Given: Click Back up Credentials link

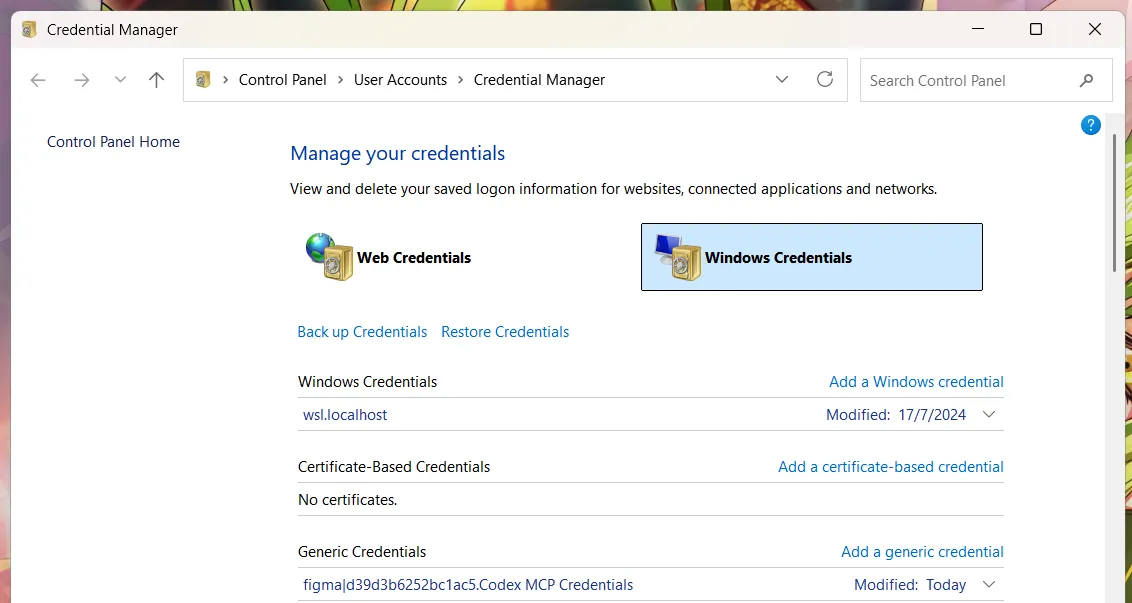Looking at the screenshot, I should click(x=362, y=332).
